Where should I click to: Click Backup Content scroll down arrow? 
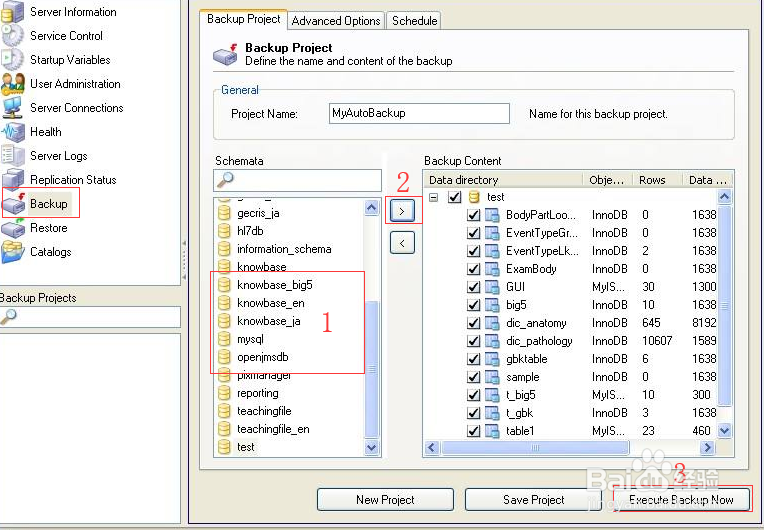(725, 431)
